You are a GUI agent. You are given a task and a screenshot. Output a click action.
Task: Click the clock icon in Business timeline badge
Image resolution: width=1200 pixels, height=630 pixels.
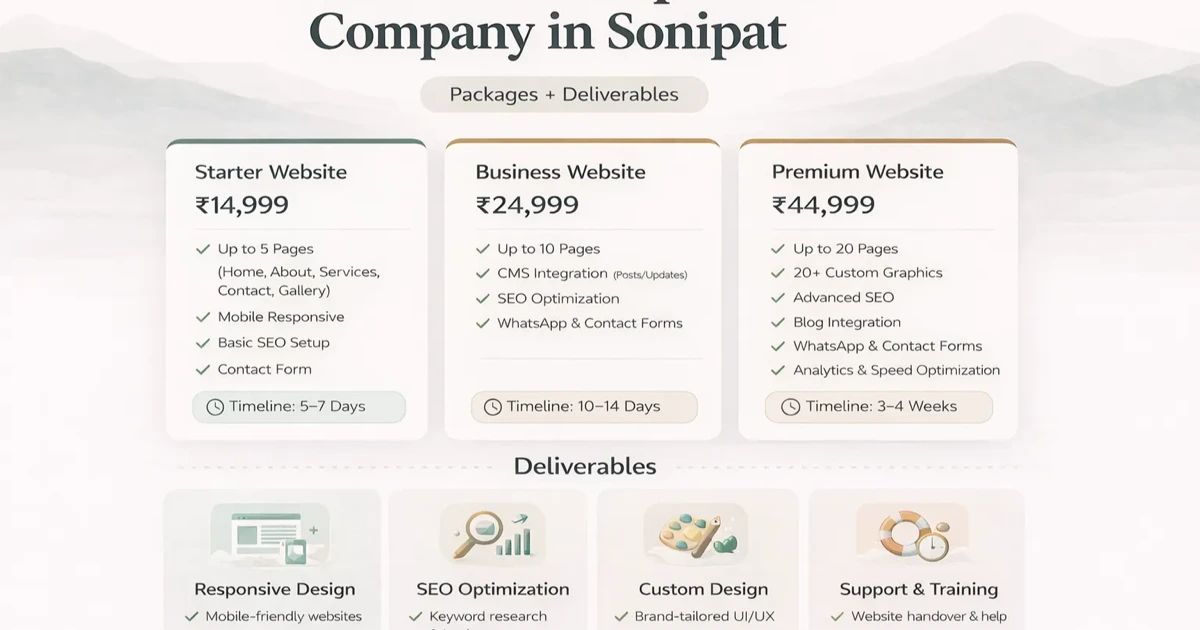click(x=491, y=407)
